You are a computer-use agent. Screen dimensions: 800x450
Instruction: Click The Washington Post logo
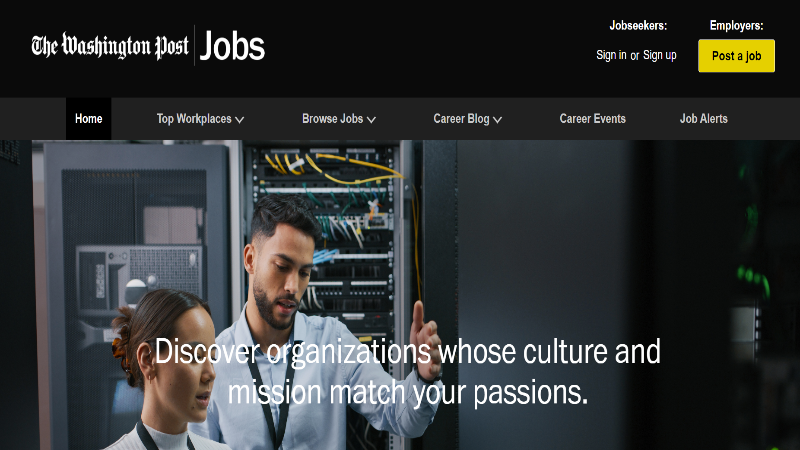click(x=110, y=46)
